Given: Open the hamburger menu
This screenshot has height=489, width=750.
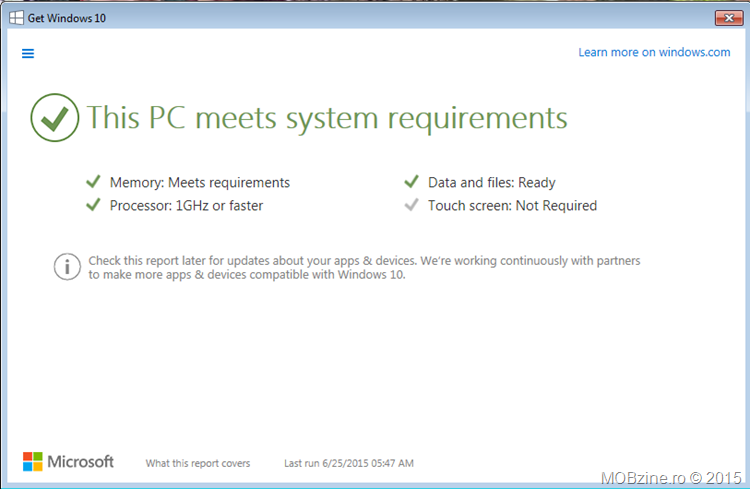Looking at the screenshot, I should click(x=28, y=53).
